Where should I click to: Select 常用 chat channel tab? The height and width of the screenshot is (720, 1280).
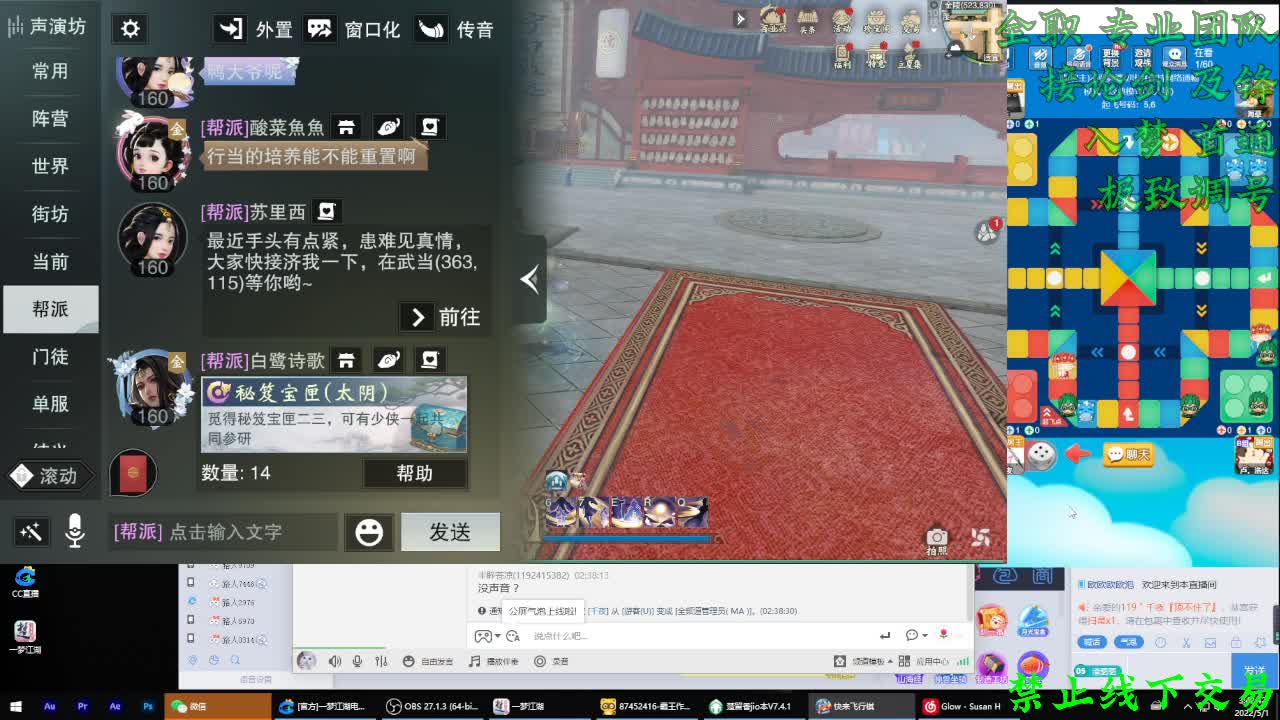50,71
